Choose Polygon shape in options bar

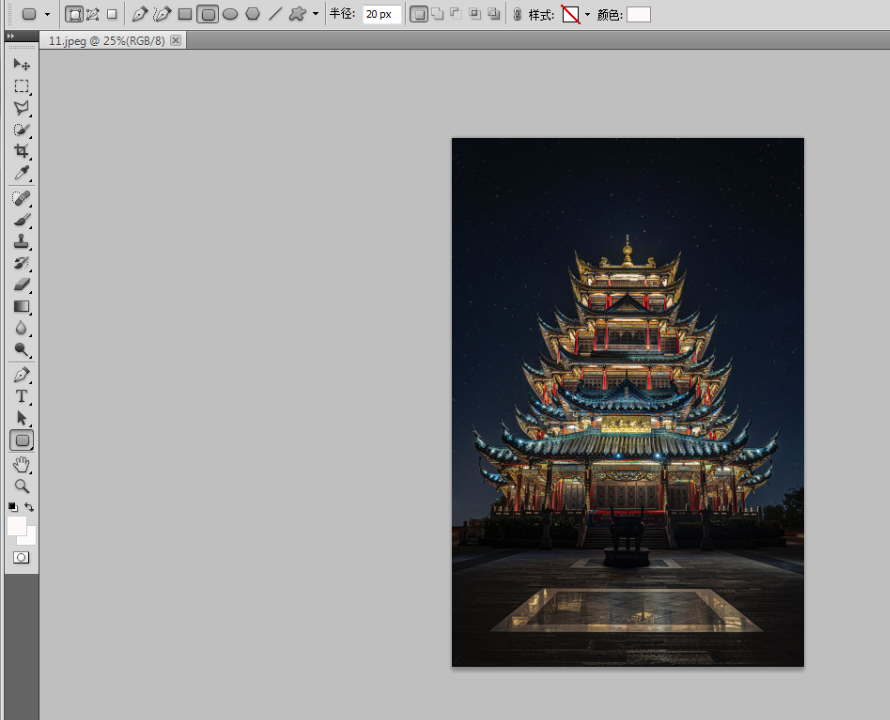[x=253, y=14]
